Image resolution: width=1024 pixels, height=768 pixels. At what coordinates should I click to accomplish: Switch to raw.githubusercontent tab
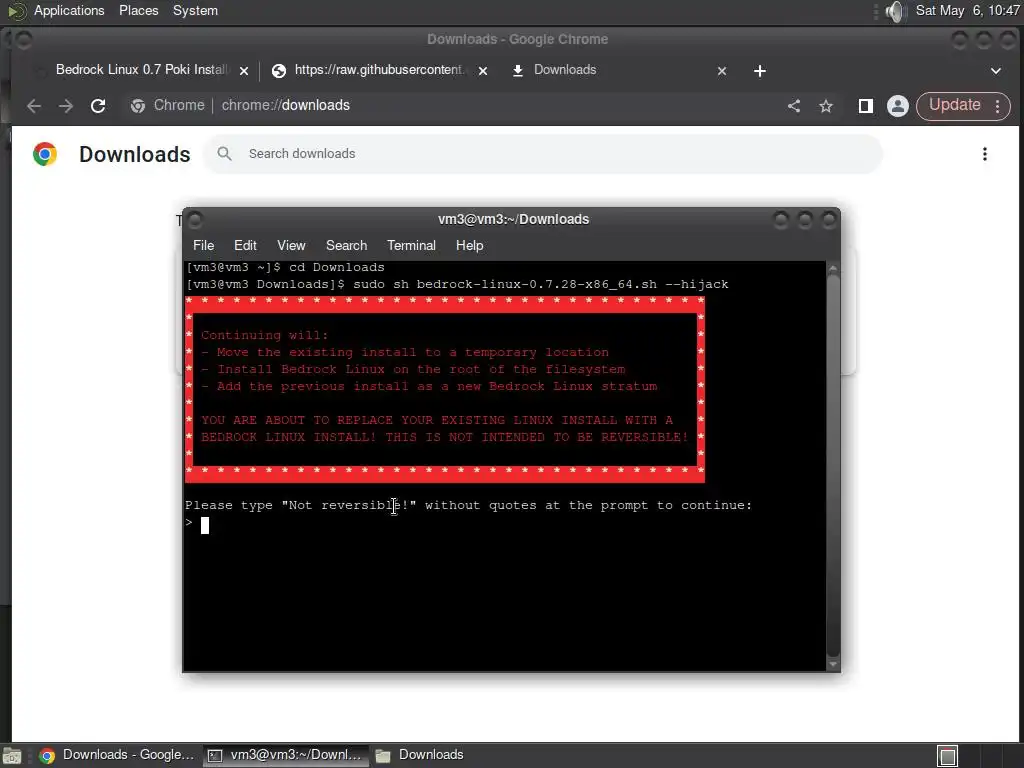click(x=379, y=70)
